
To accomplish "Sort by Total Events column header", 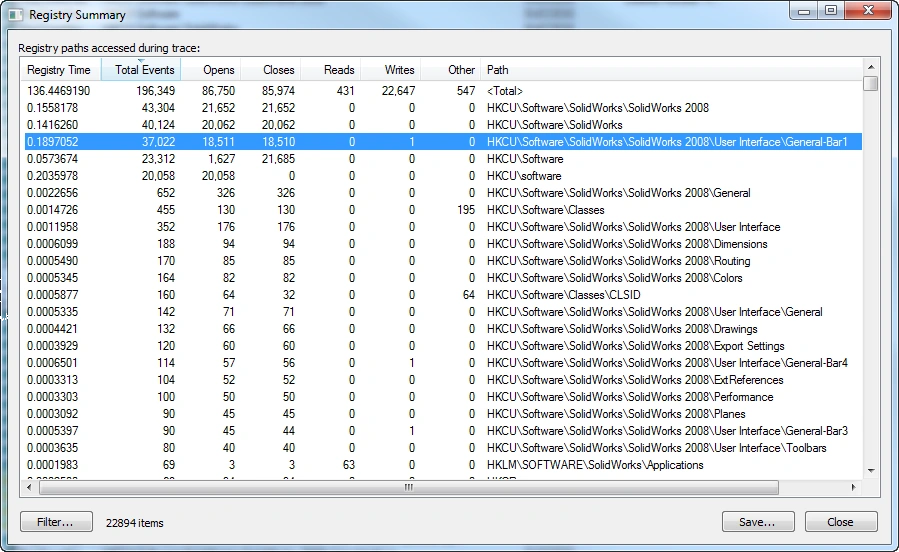I will click(x=141, y=70).
